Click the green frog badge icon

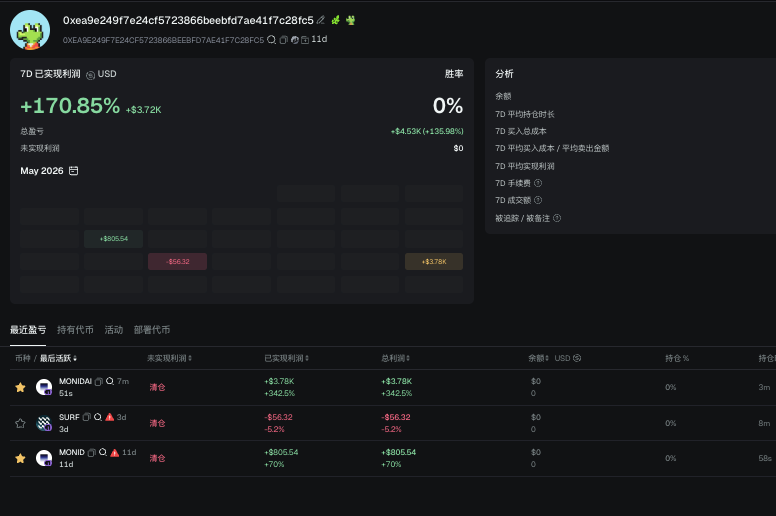[x=351, y=20]
